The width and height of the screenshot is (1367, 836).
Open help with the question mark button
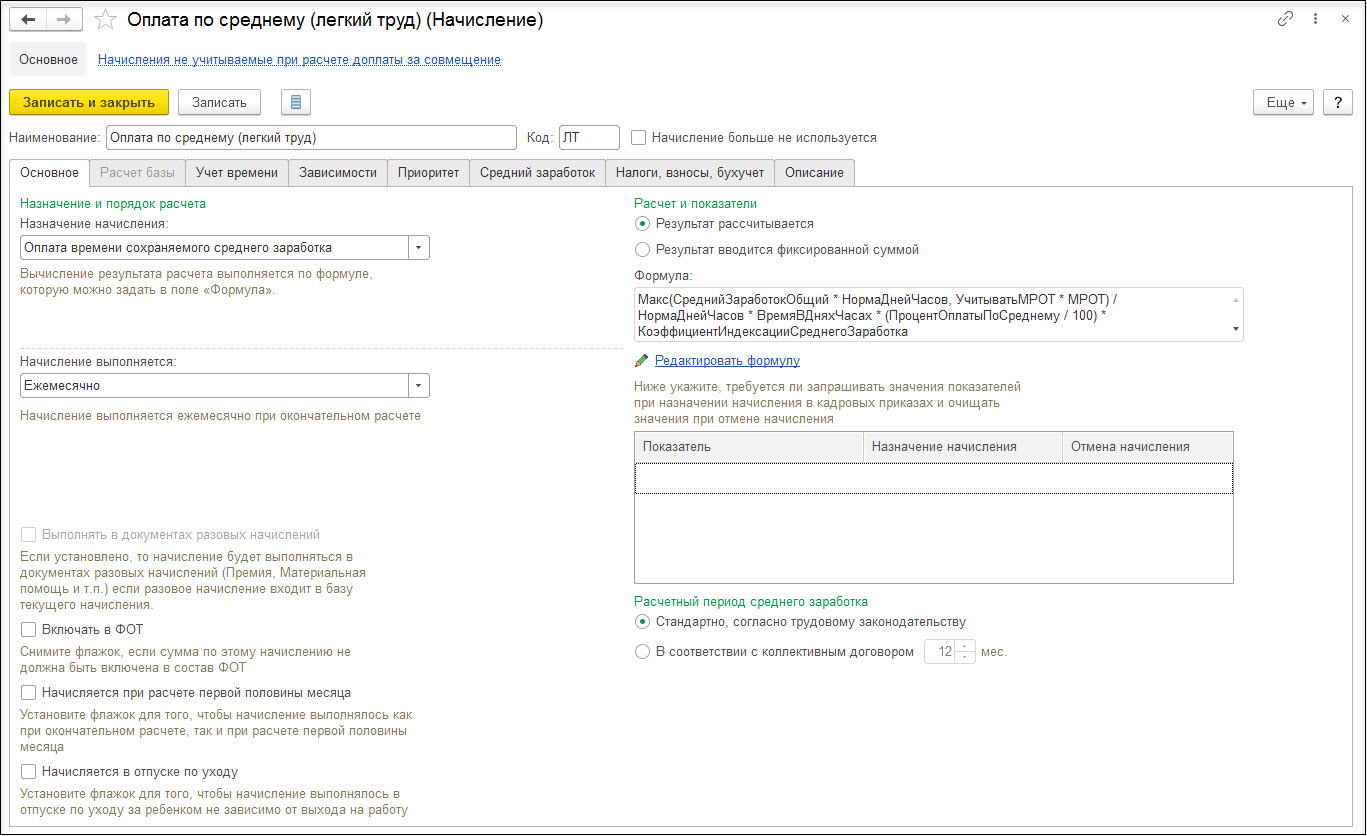click(1338, 102)
